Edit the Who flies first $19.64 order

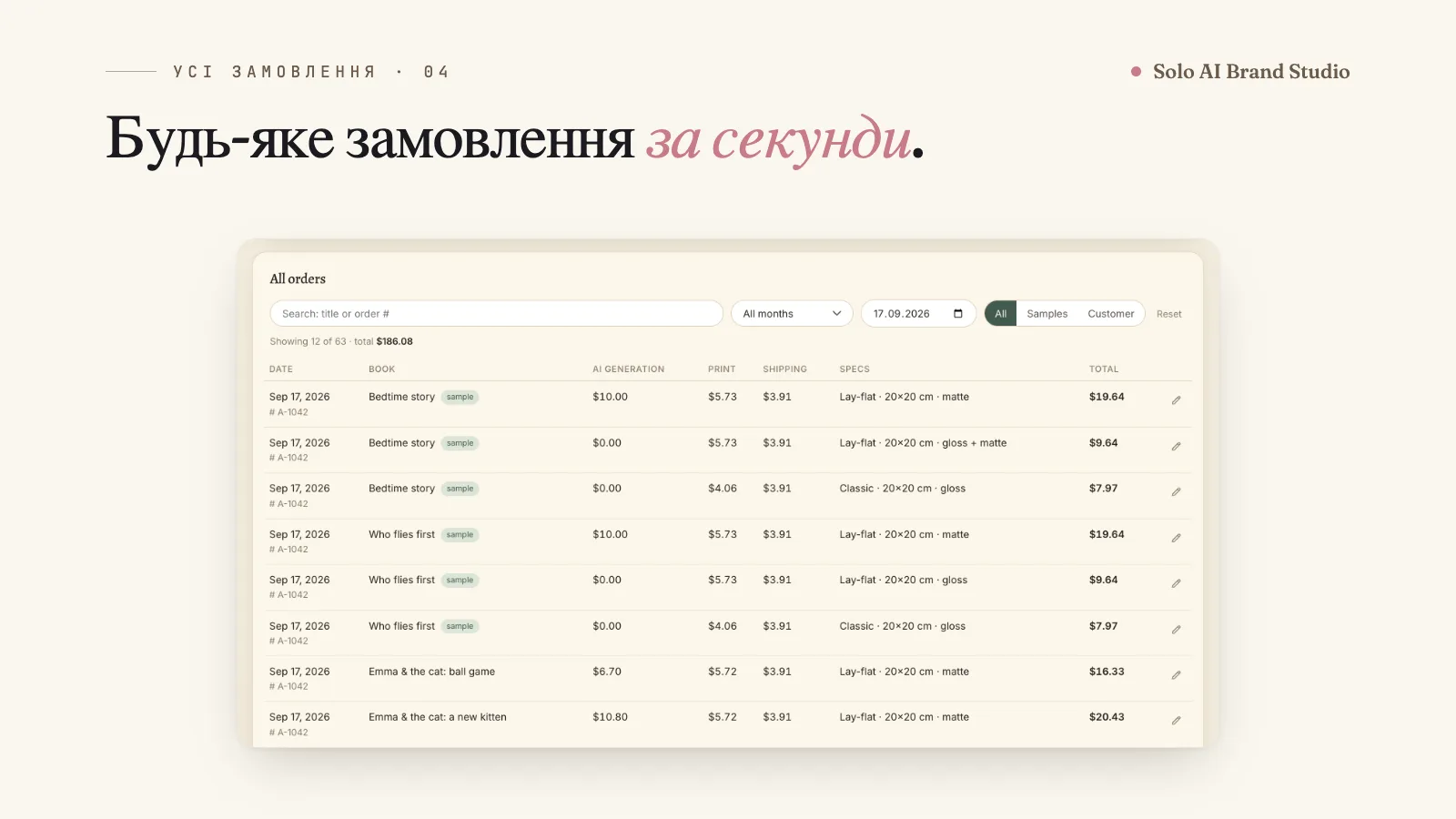click(x=1176, y=539)
